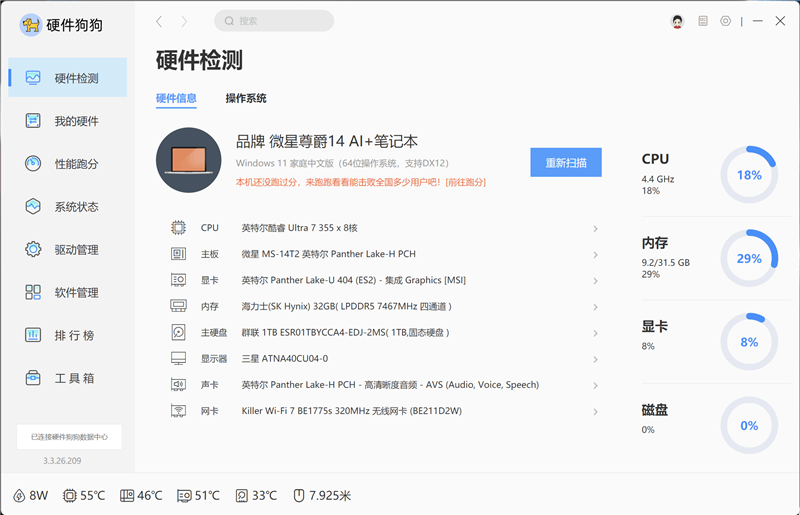This screenshot has width=800, height=515.
Task: Click the CPU chip icon in list
Action: (x=178, y=228)
